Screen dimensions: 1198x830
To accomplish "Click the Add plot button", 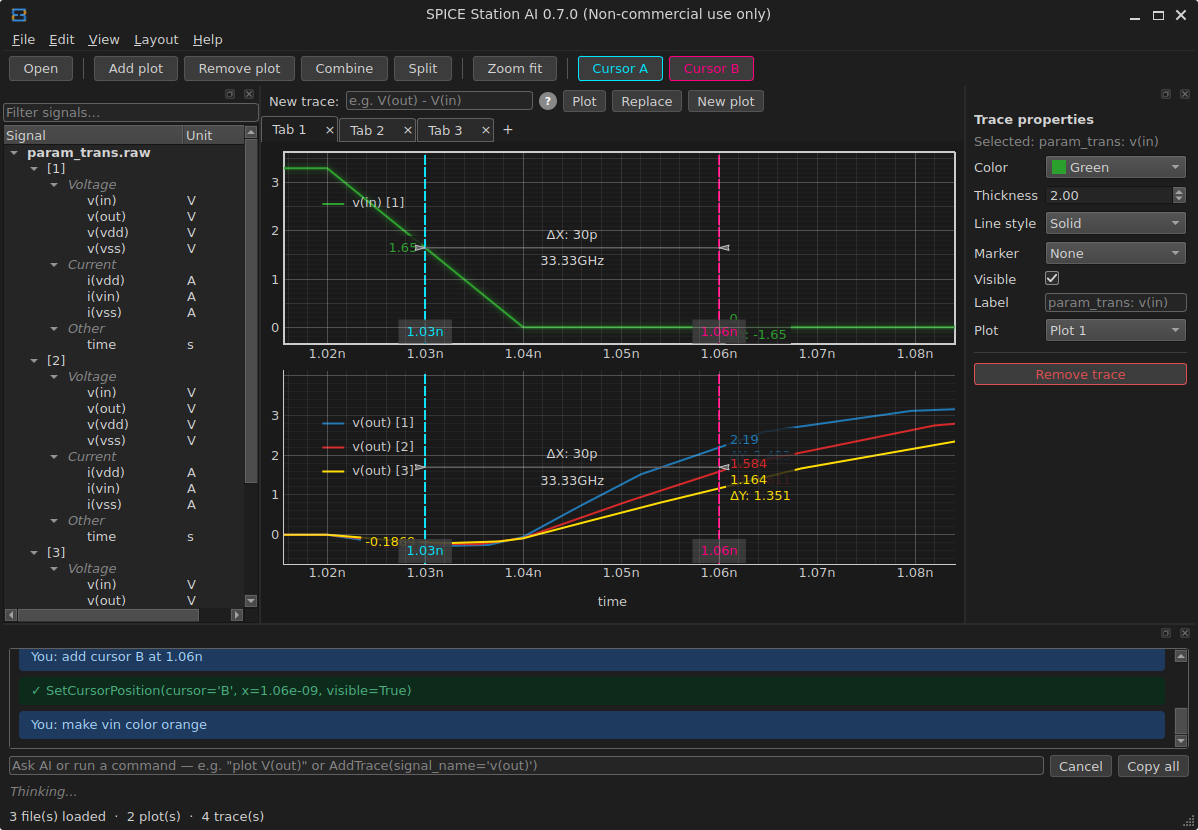I will (x=135, y=68).
